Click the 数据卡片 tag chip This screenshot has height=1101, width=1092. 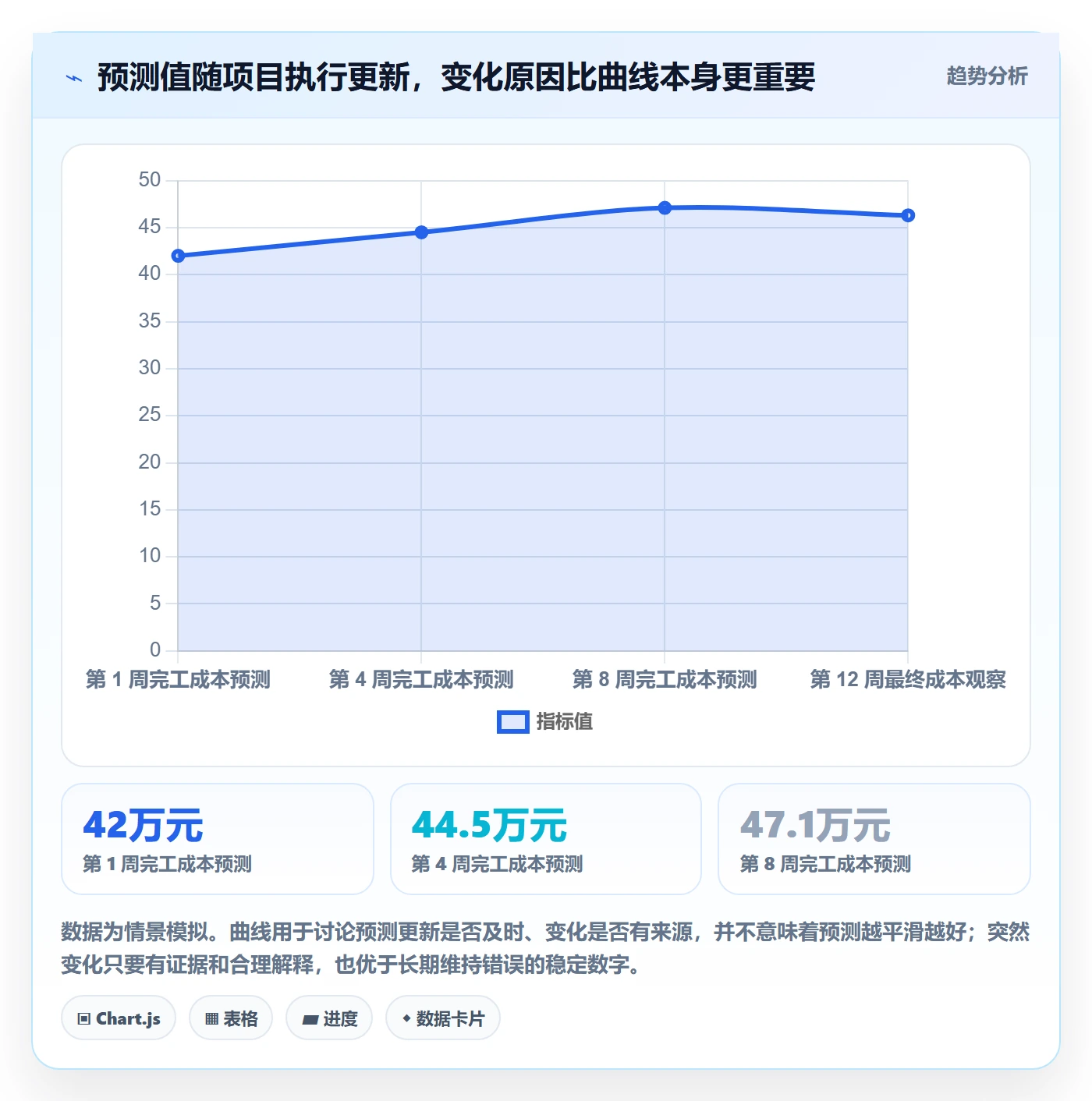coord(443,1018)
